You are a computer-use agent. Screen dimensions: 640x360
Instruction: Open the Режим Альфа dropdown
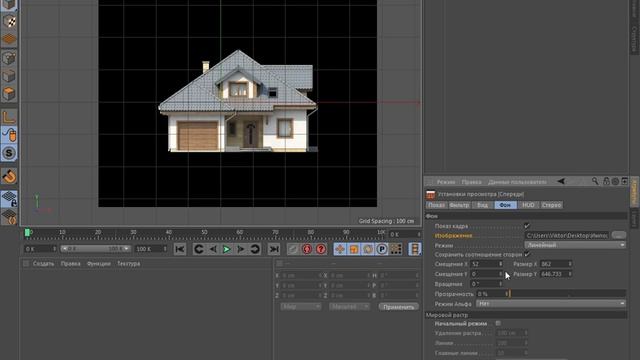(x=551, y=304)
